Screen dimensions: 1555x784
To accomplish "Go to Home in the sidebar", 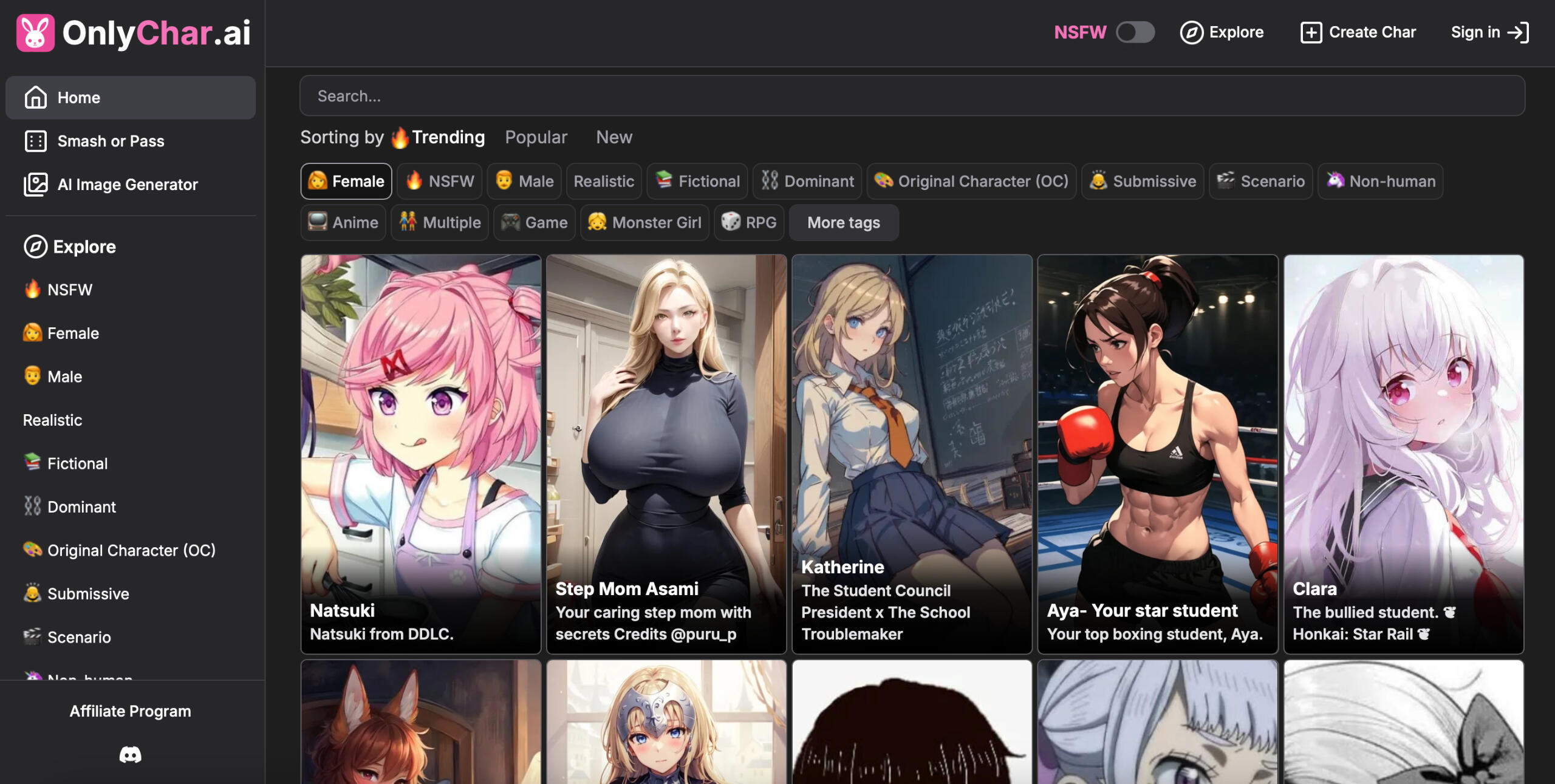I will point(131,97).
